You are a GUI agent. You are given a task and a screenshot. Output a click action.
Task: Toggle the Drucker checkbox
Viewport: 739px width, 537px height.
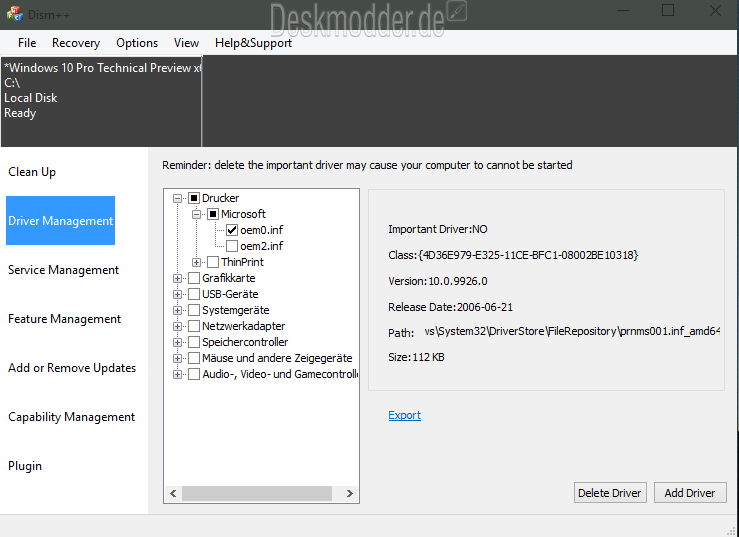coord(194,198)
